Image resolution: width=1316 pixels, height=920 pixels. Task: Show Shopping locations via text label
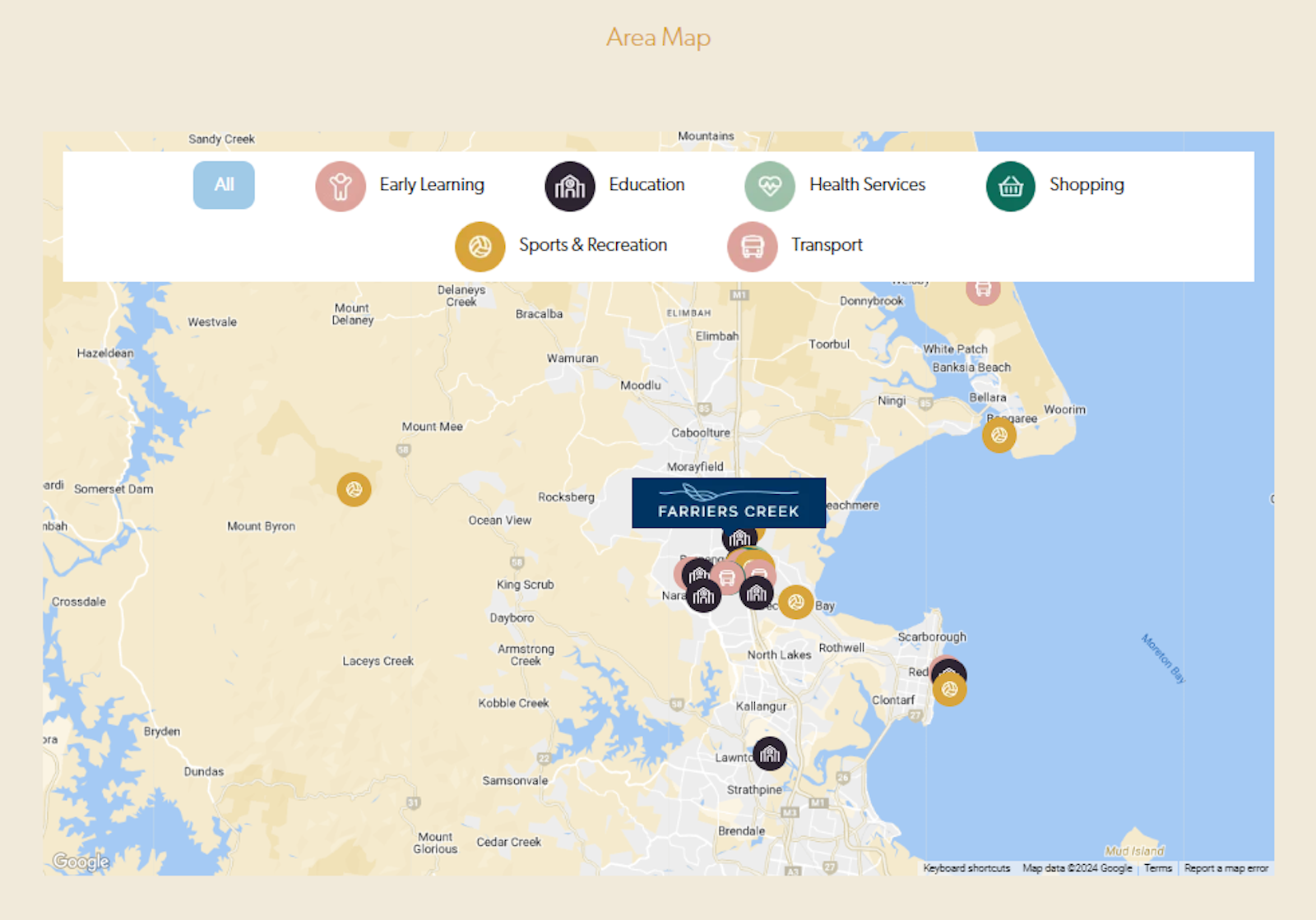(x=1086, y=185)
